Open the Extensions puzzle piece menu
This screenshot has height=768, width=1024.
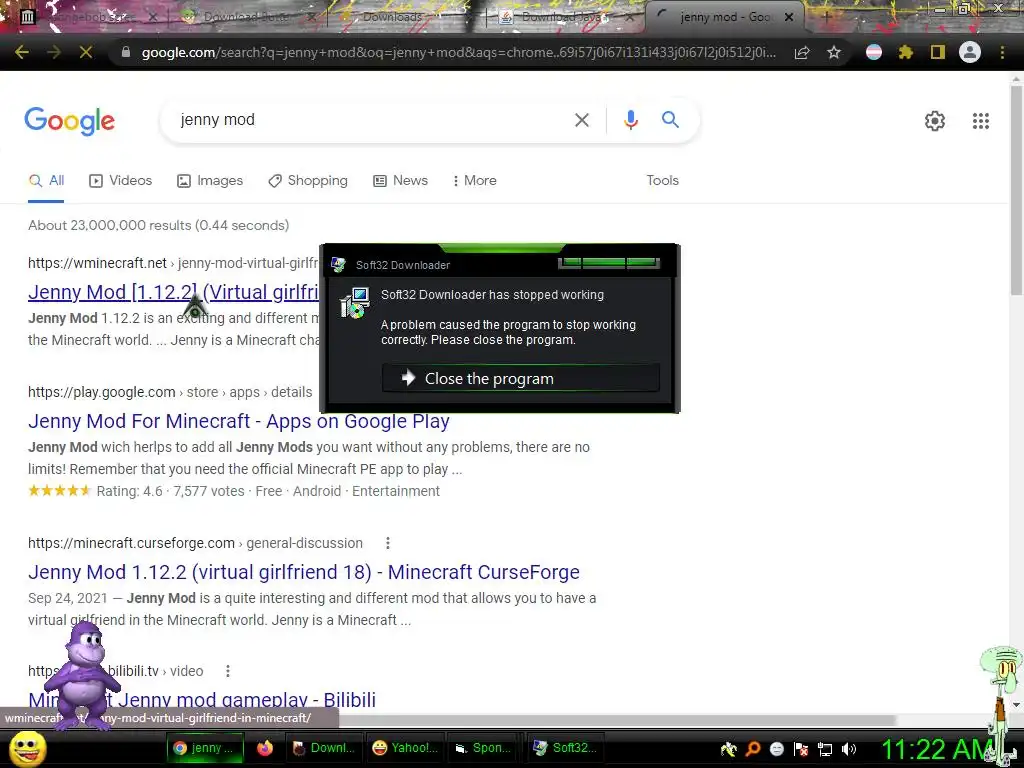[x=905, y=52]
